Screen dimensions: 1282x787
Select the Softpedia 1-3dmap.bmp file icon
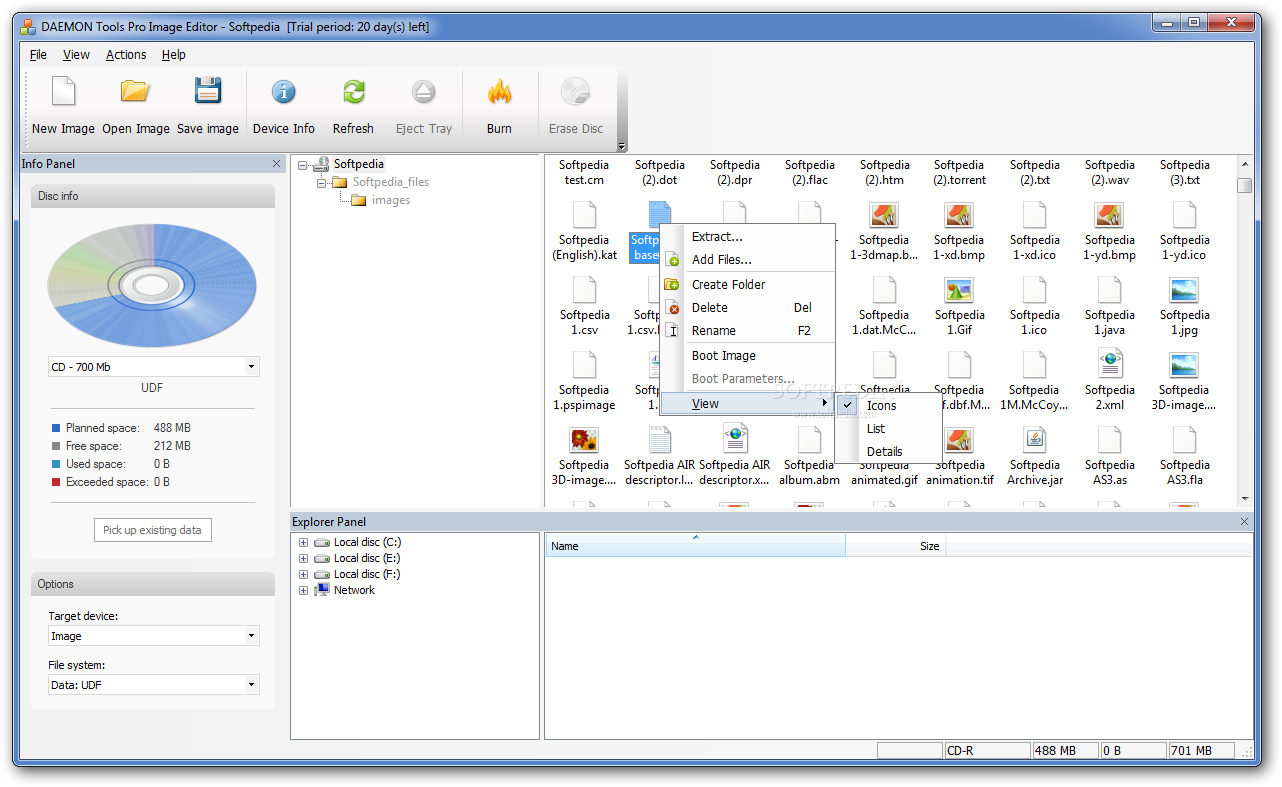coord(884,215)
